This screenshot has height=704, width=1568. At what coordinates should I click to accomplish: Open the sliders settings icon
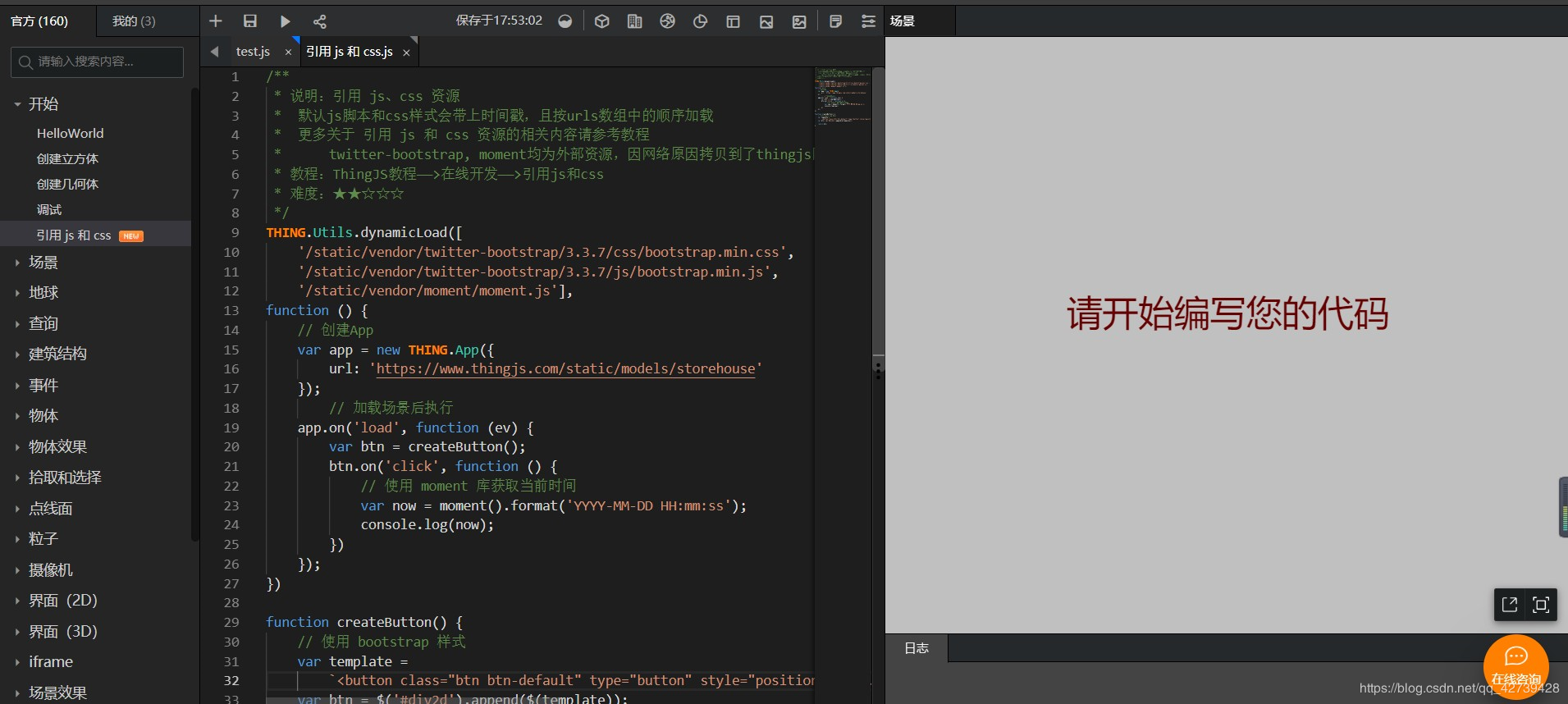click(x=868, y=21)
